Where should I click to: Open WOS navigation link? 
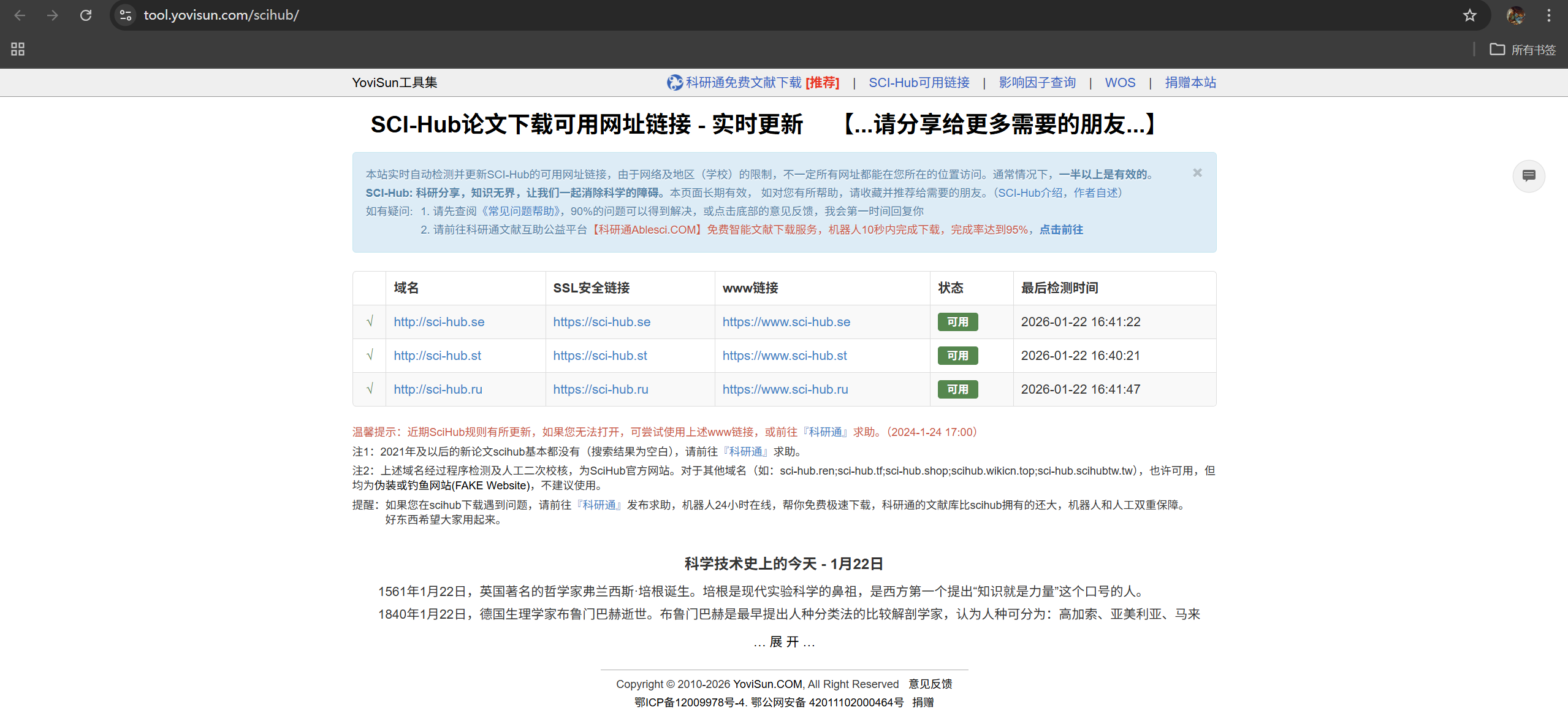pos(1120,83)
